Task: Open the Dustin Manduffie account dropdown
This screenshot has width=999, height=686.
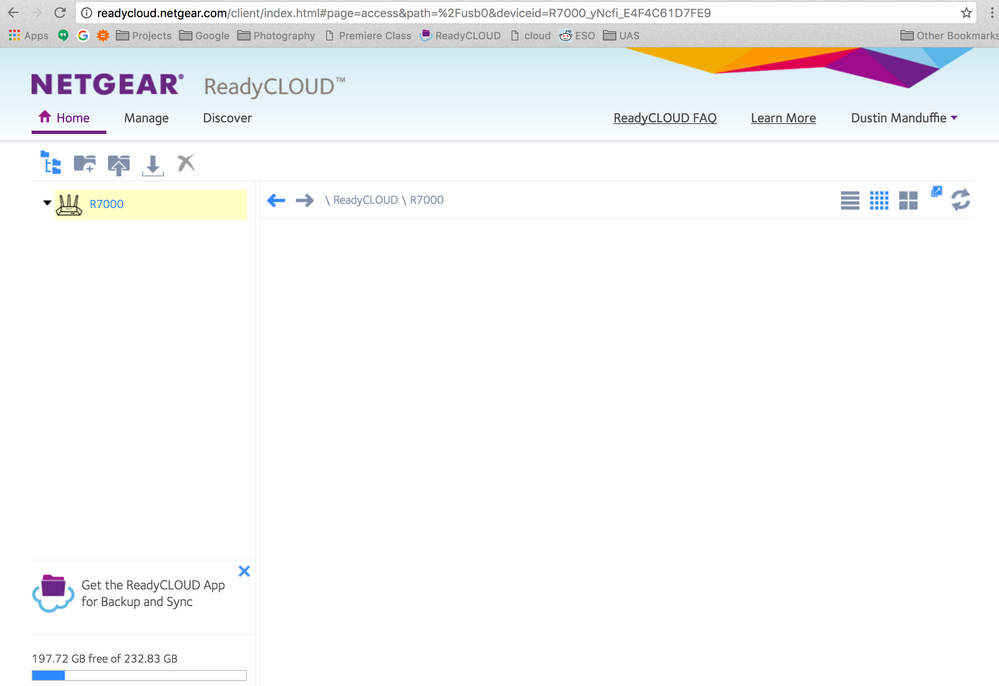Action: tap(904, 118)
